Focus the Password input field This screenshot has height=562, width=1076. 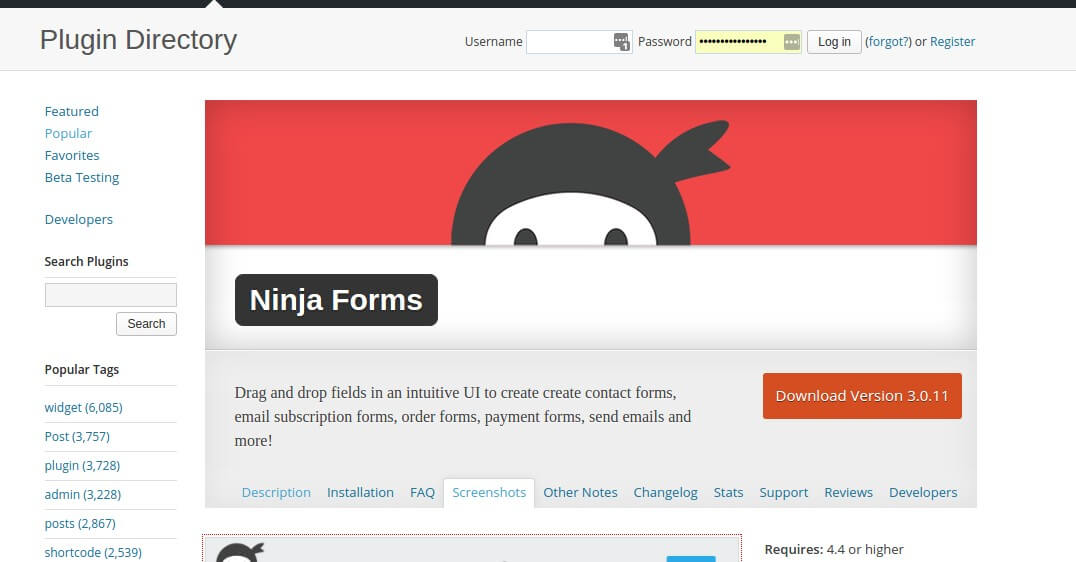point(748,42)
